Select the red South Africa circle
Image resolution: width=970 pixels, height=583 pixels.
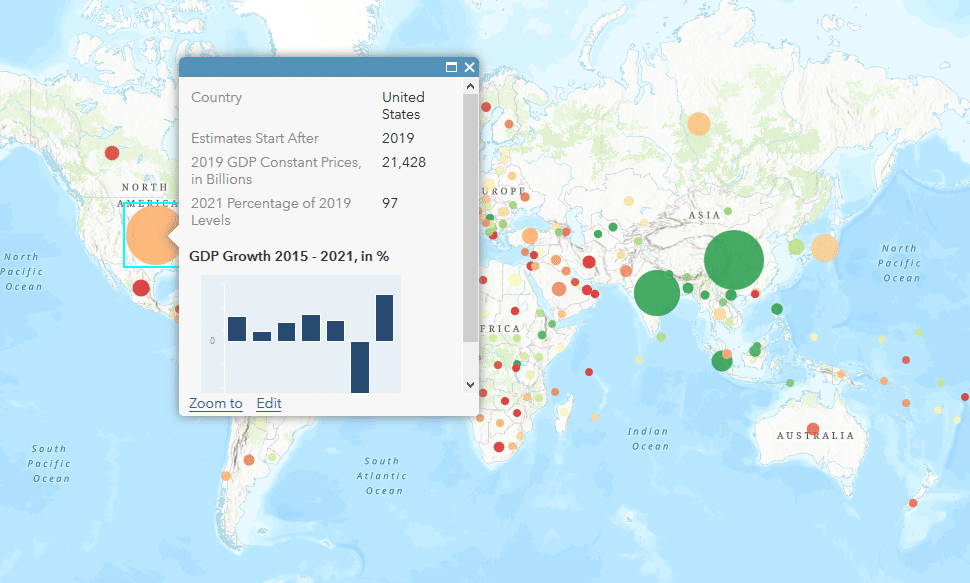(x=499, y=447)
